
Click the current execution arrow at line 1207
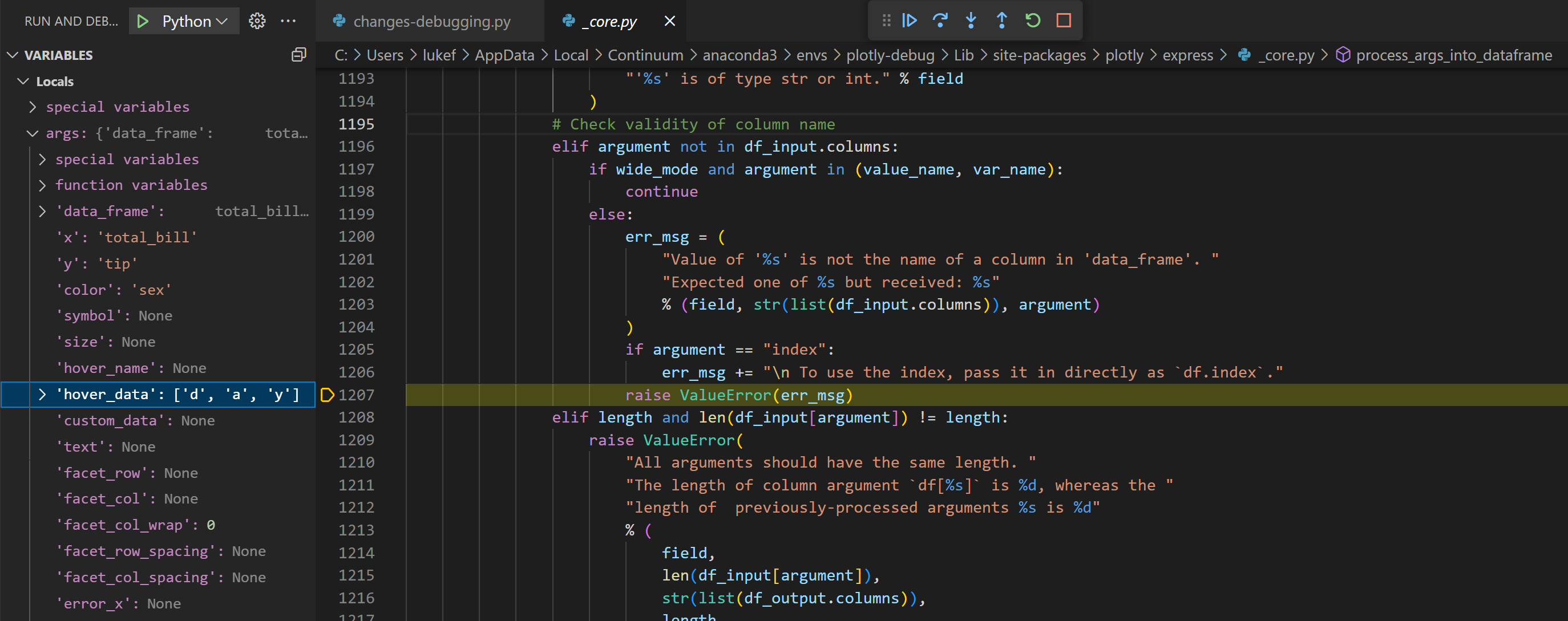click(327, 395)
